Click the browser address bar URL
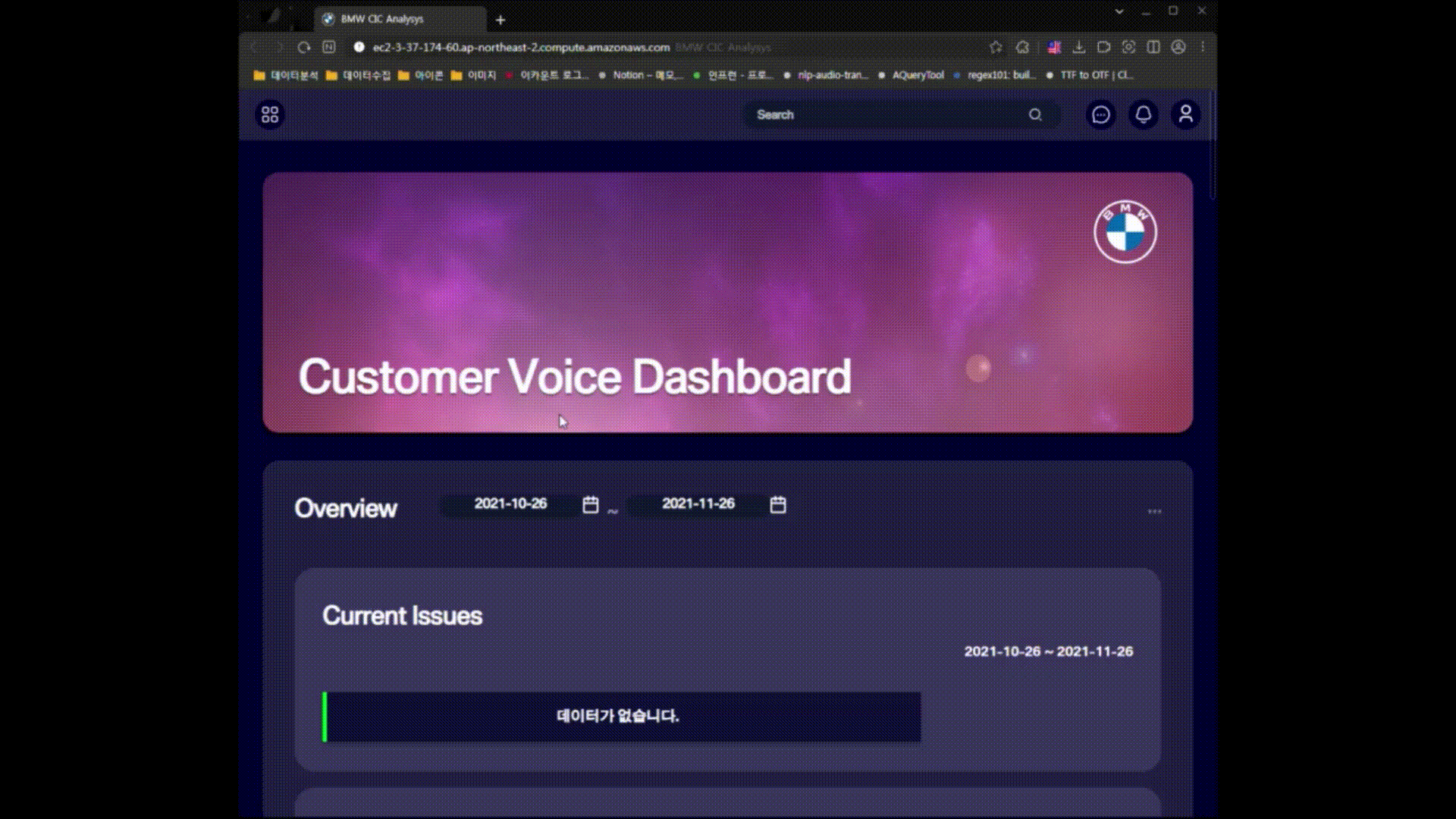1456x819 pixels. click(521, 47)
